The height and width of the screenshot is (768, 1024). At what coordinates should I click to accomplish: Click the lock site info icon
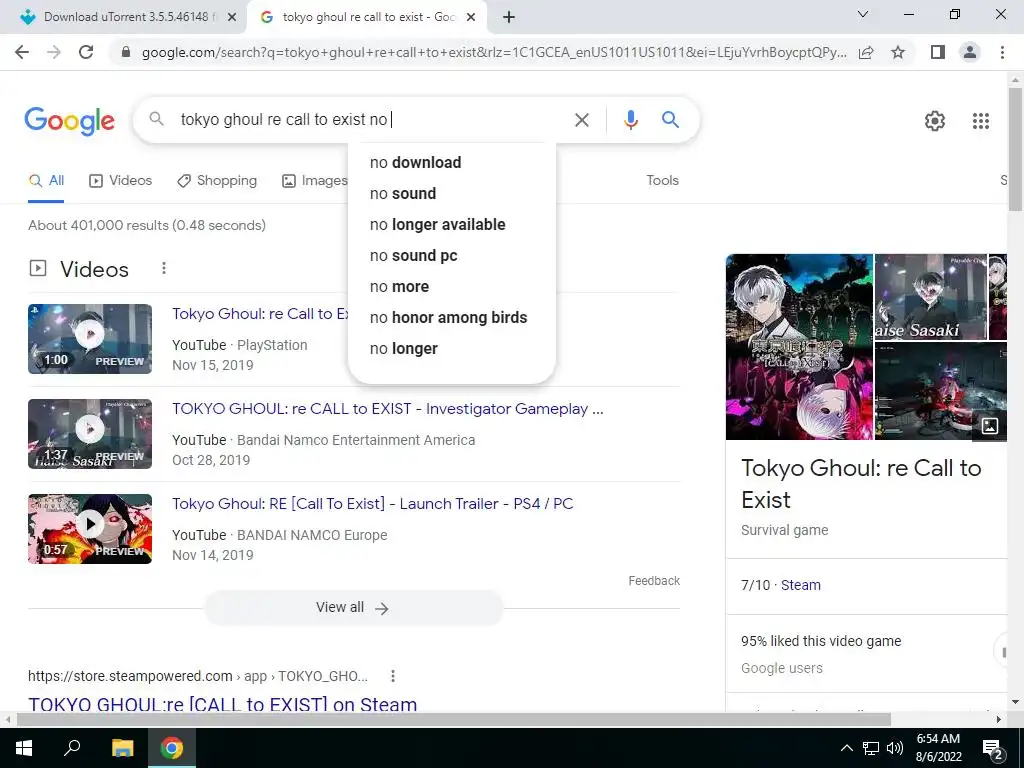127,52
